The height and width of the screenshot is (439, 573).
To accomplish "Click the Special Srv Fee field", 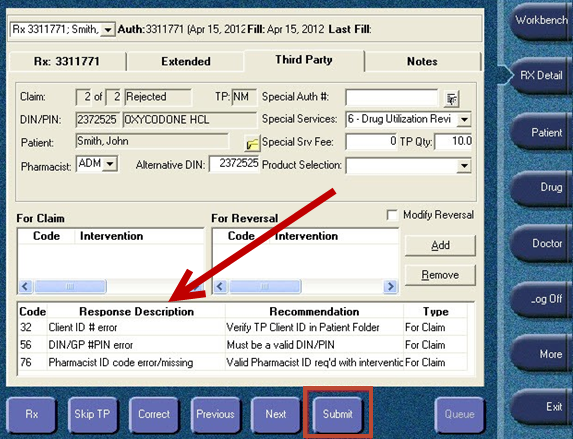I will [371, 141].
